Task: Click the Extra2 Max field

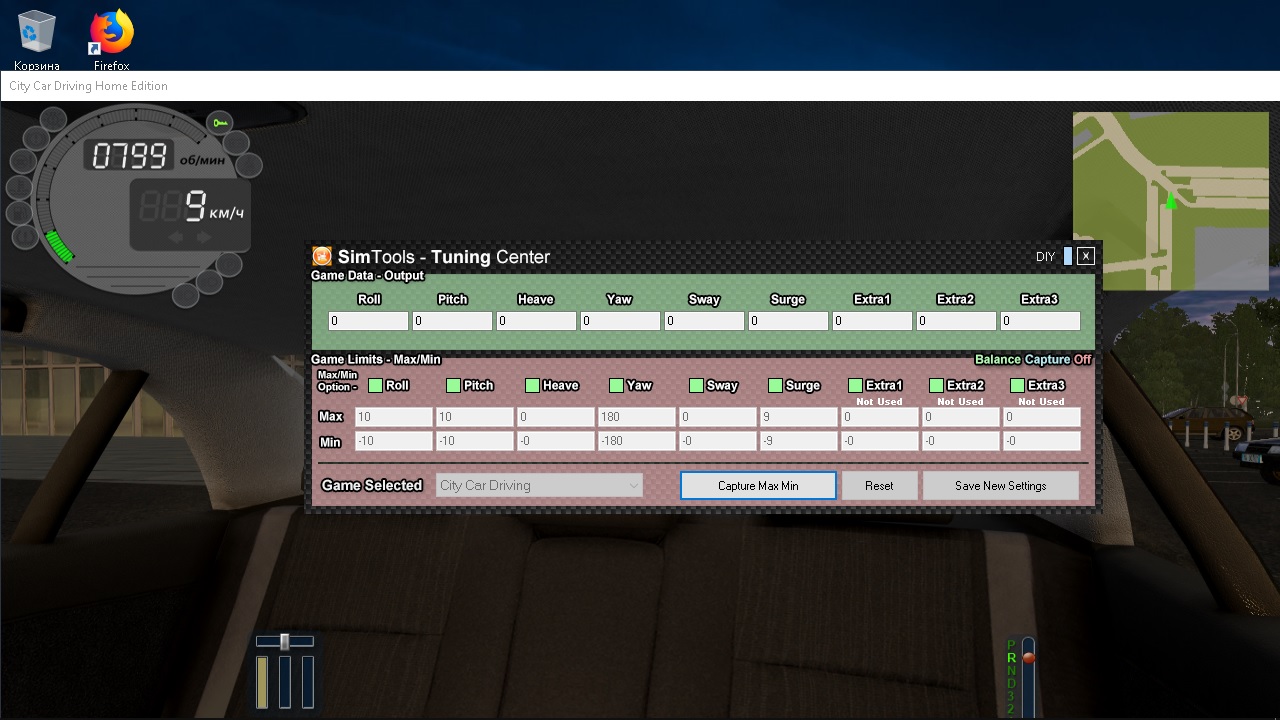Action: 961,417
